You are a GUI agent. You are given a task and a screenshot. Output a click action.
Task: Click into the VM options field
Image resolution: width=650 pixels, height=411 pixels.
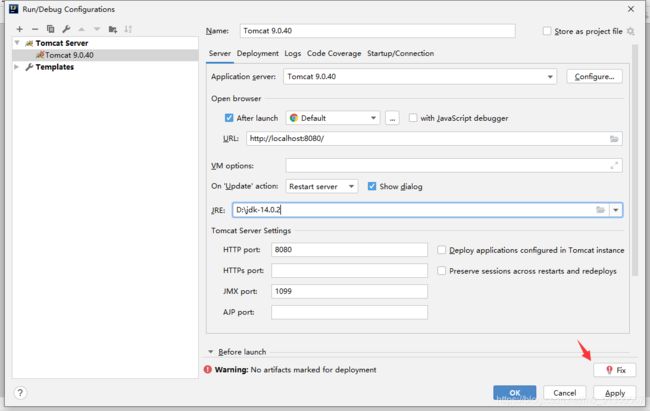click(x=454, y=165)
